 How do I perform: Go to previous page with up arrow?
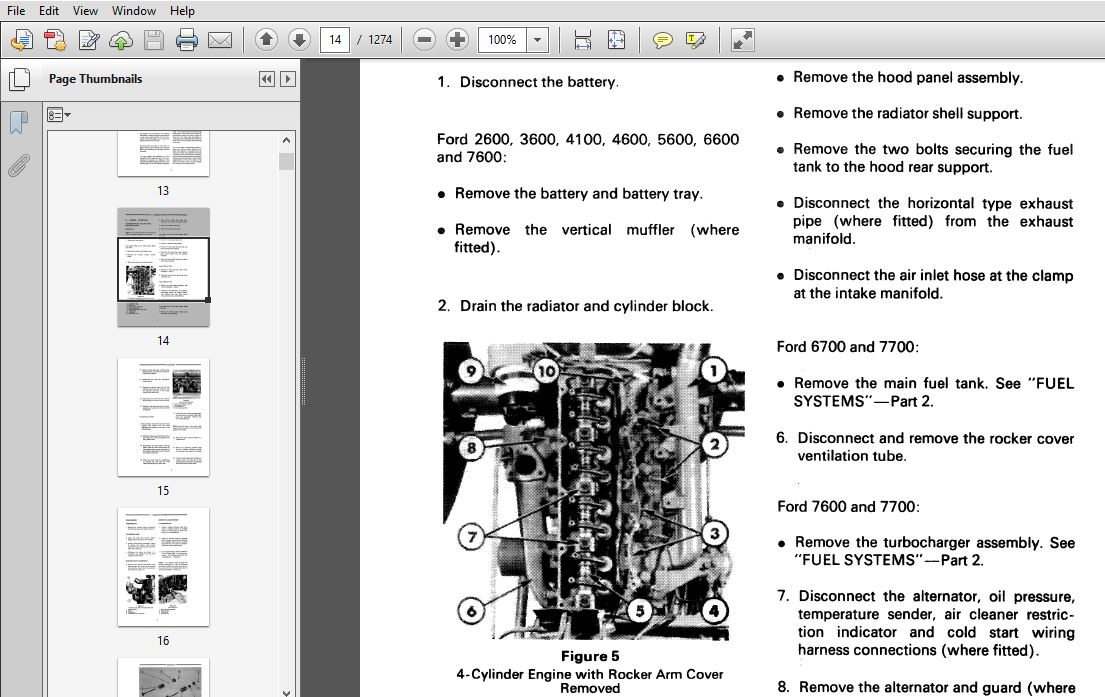(x=266, y=39)
